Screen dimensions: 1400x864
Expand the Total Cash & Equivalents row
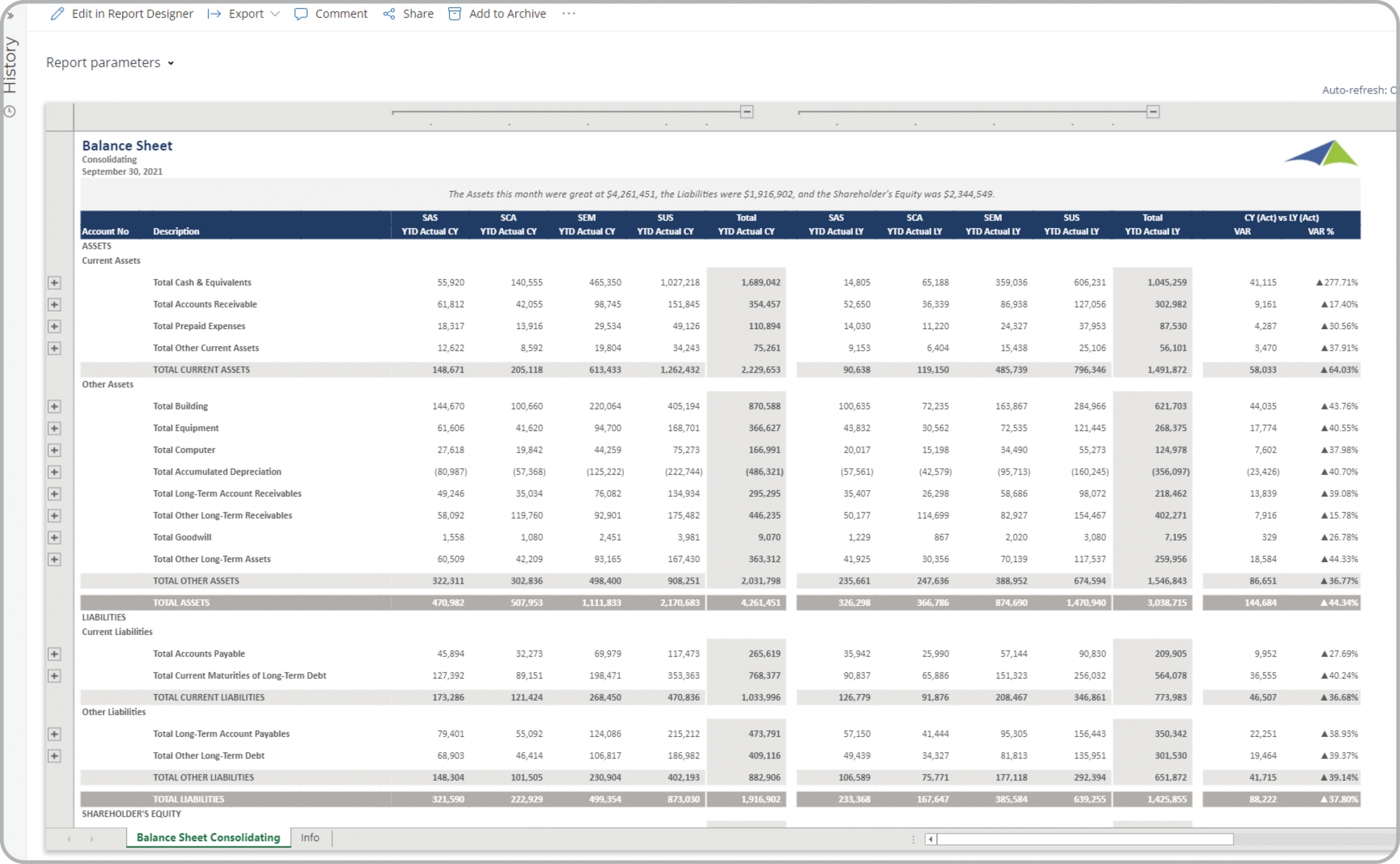[x=54, y=283]
